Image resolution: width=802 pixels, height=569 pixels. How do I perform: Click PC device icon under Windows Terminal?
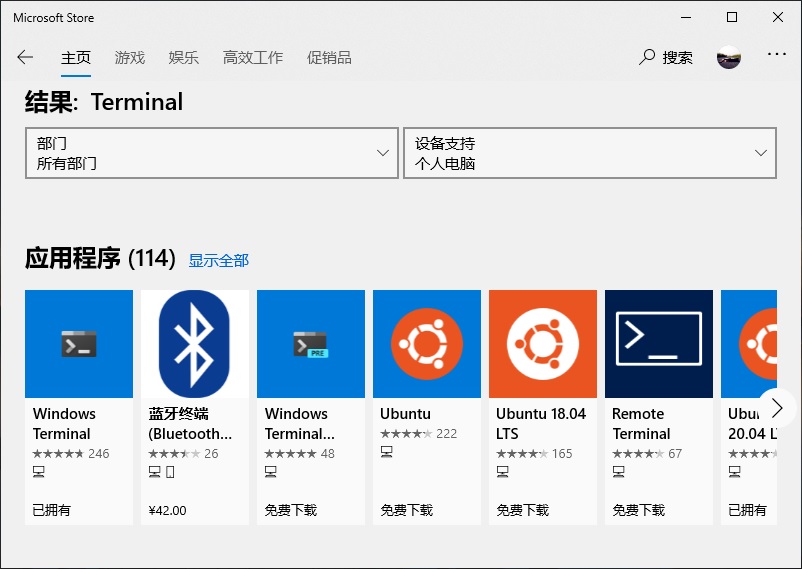[x=39, y=471]
